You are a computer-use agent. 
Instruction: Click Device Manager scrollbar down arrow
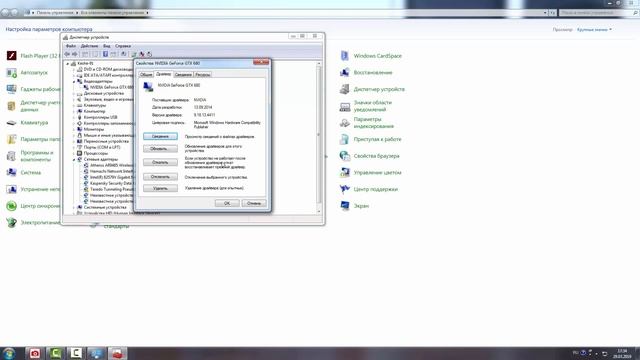click(319, 211)
